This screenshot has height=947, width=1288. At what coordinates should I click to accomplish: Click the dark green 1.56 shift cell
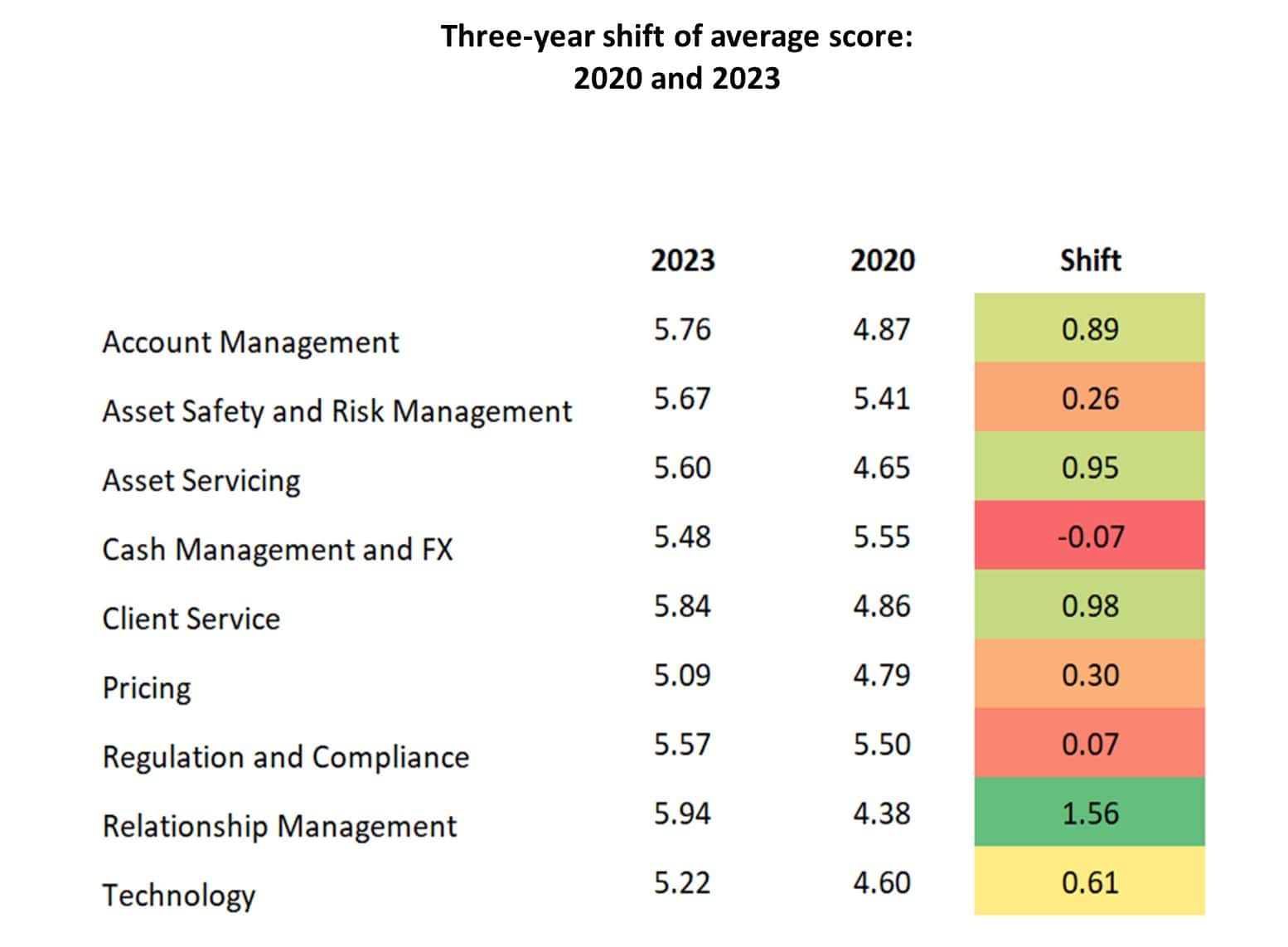[x=1089, y=813]
